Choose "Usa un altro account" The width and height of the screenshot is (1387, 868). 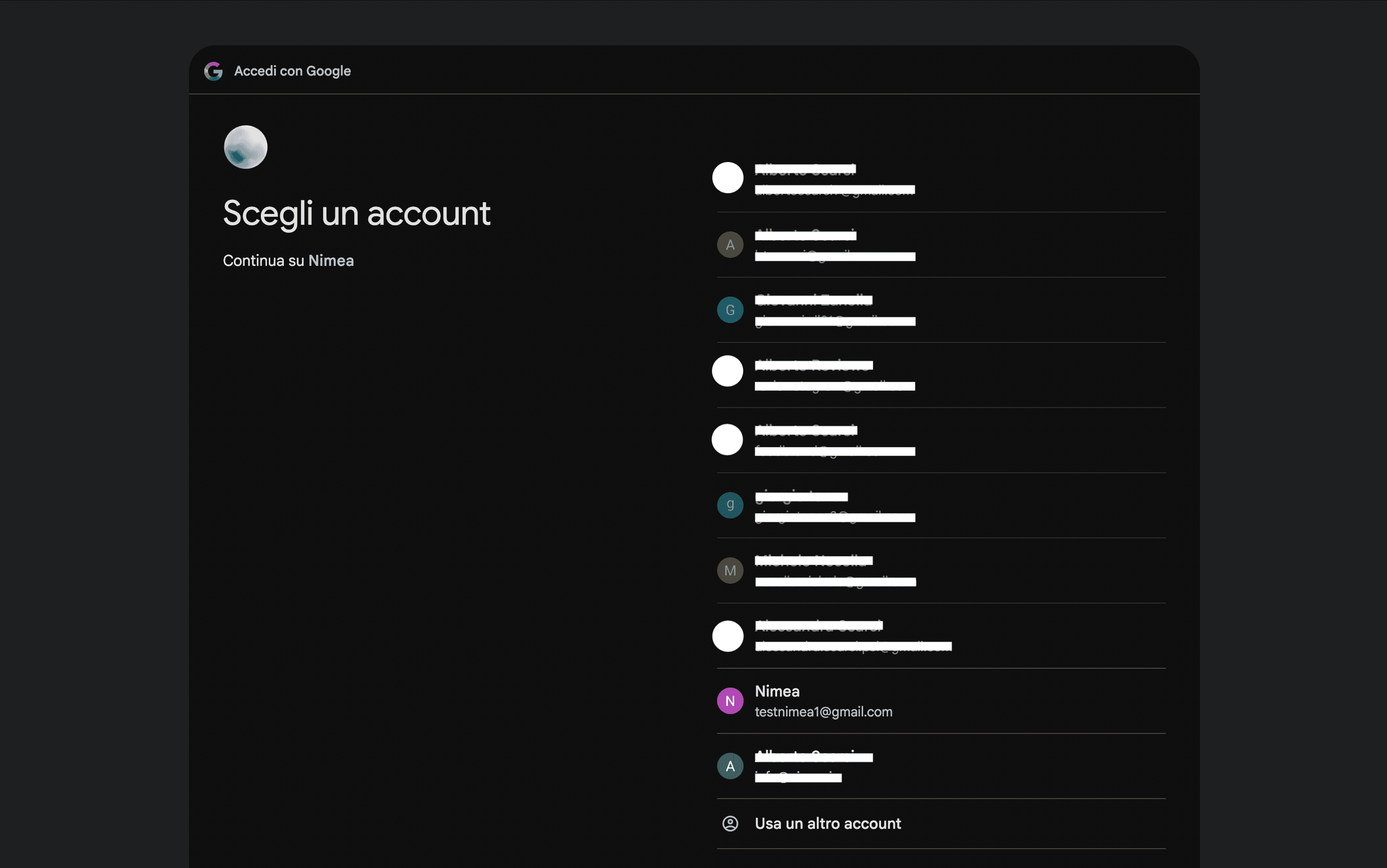coord(941,824)
